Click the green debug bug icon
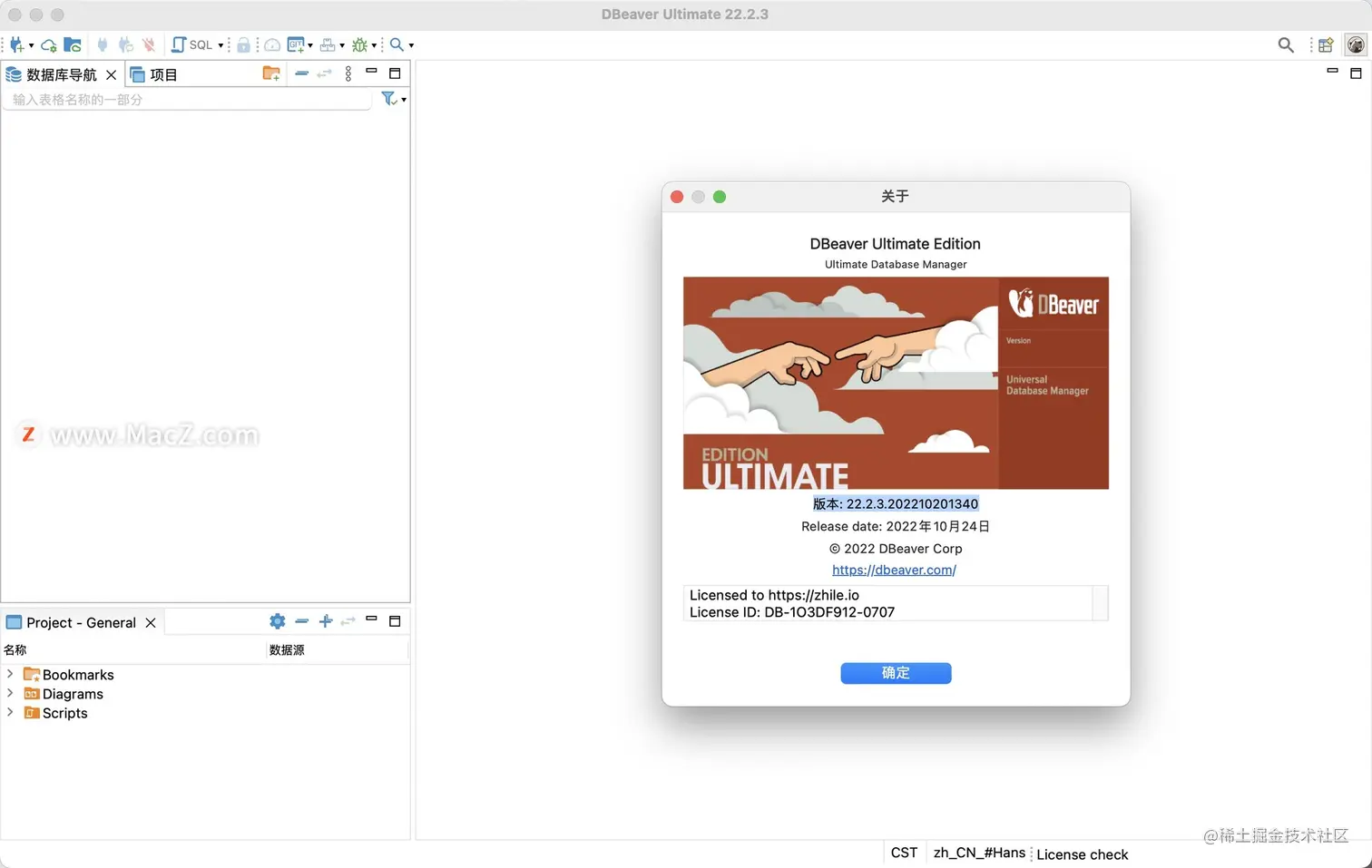 [x=360, y=44]
